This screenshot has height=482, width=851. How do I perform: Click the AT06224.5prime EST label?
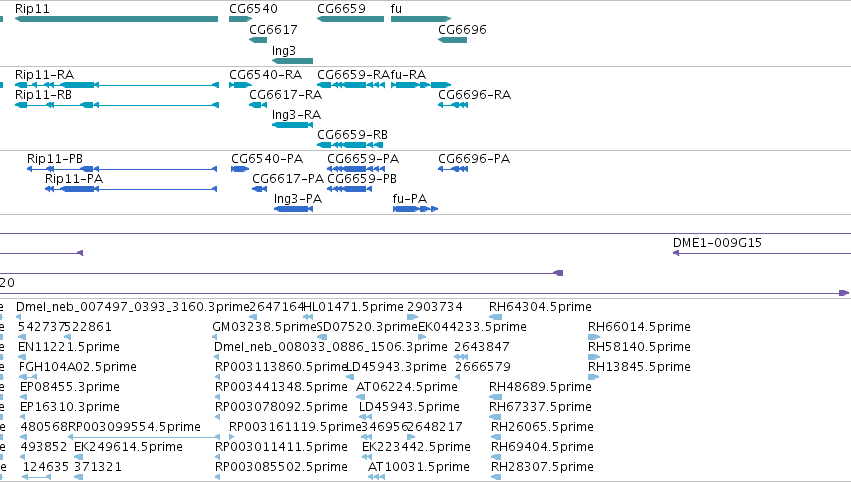pos(407,387)
